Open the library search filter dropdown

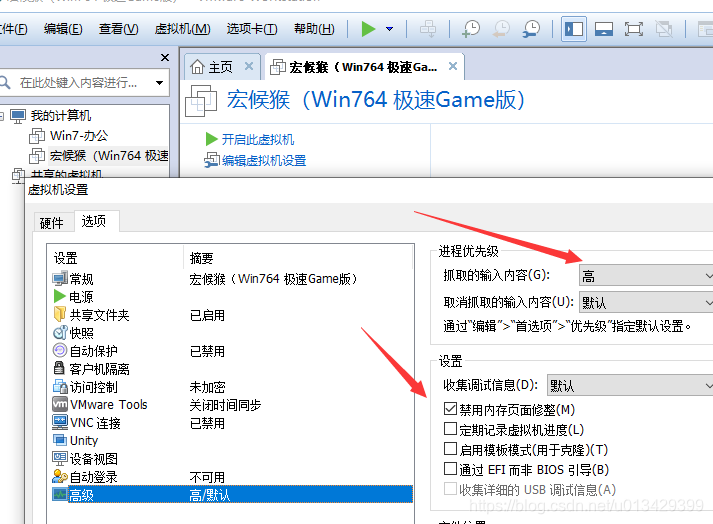pyautogui.click(x=159, y=83)
